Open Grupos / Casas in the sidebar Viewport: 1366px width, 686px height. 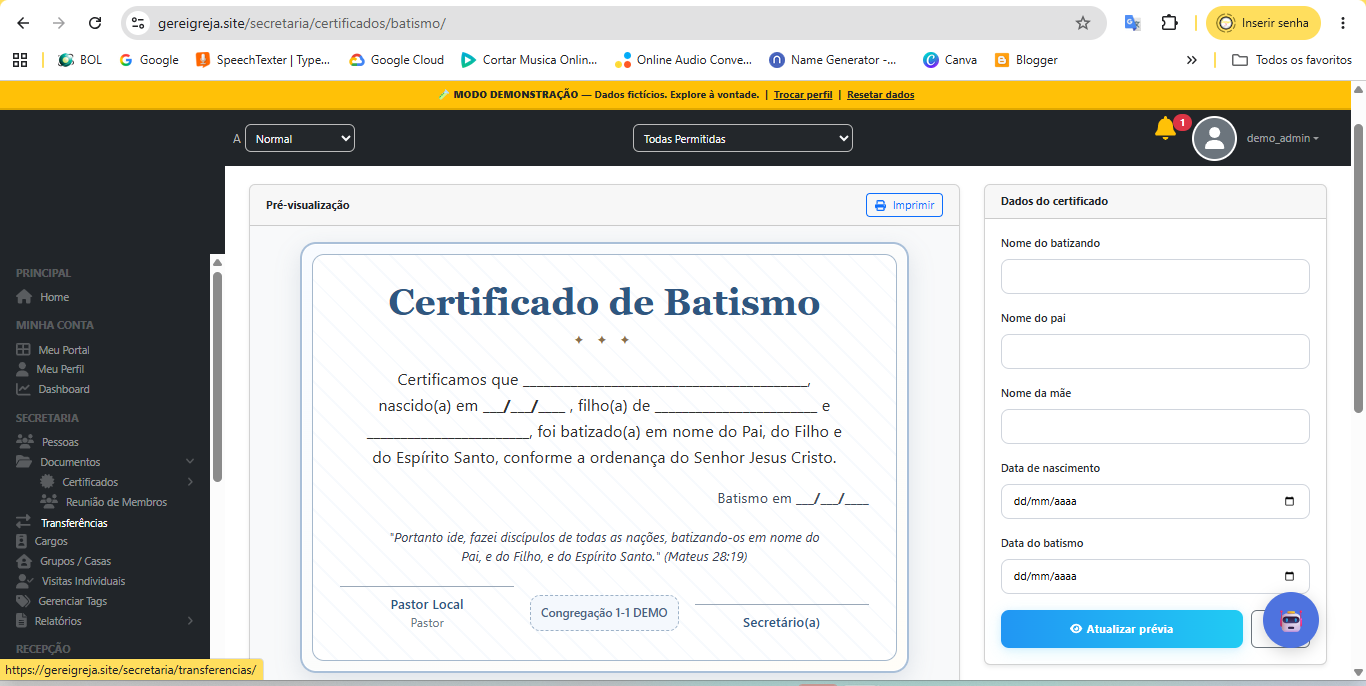64,561
